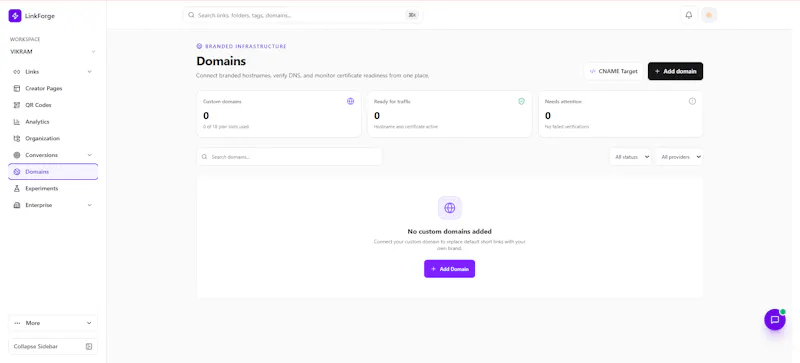Click the LinkForge logo icon
Screen dimensions: 800x363
click(x=15, y=16)
